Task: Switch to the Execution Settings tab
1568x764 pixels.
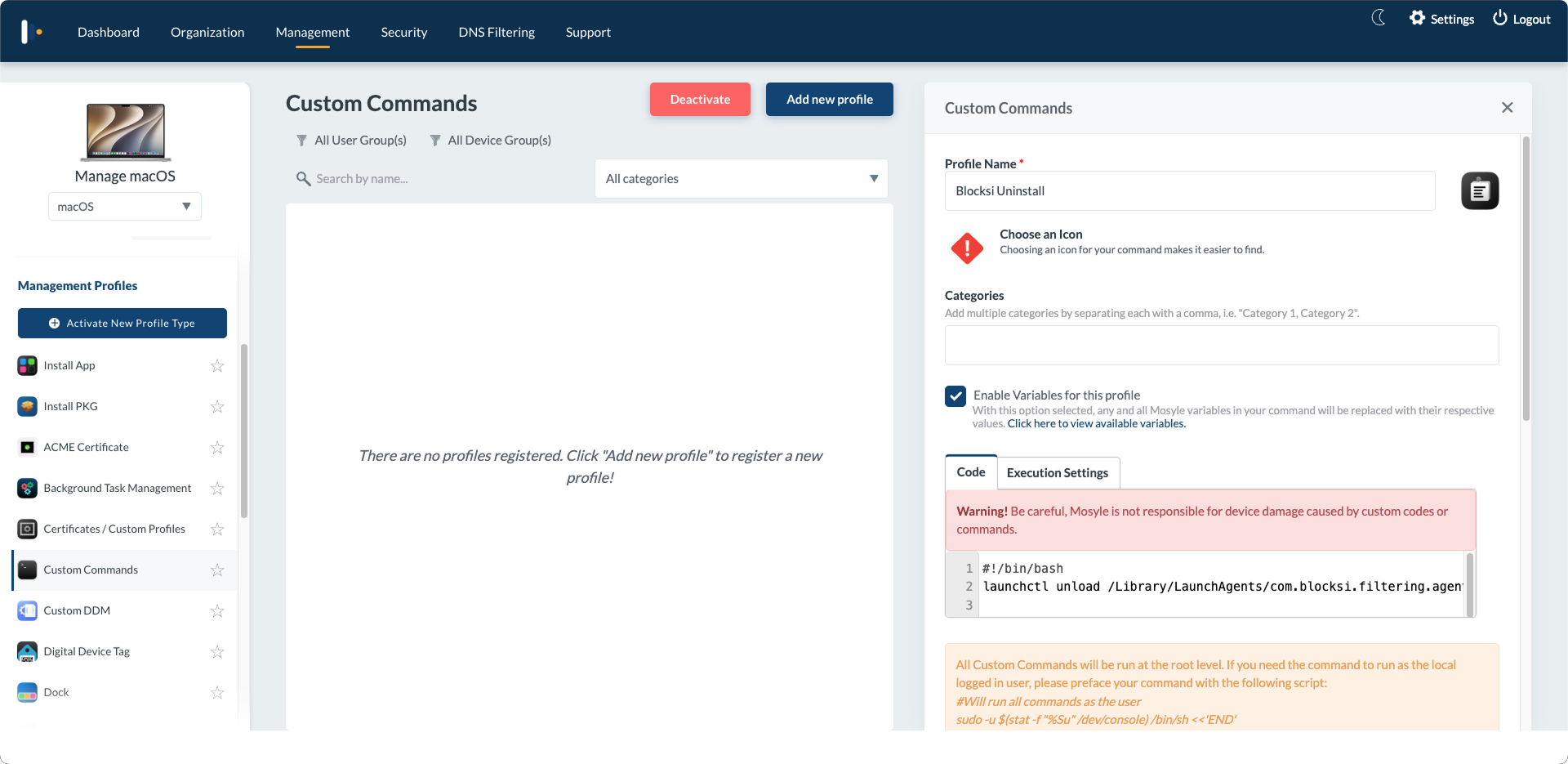Action: [1058, 473]
